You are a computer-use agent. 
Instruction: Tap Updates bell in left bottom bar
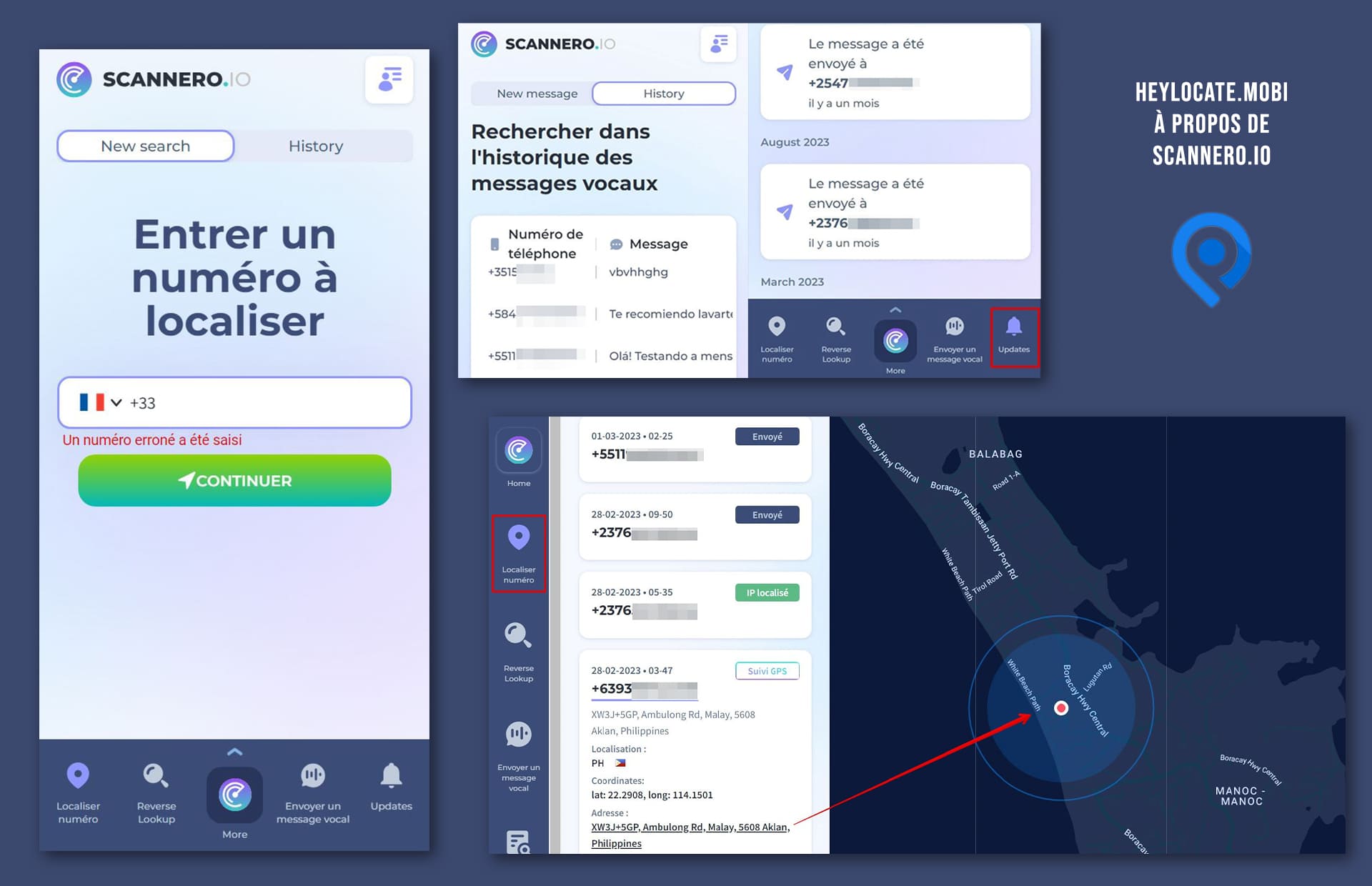pyautogui.click(x=391, y=786)
